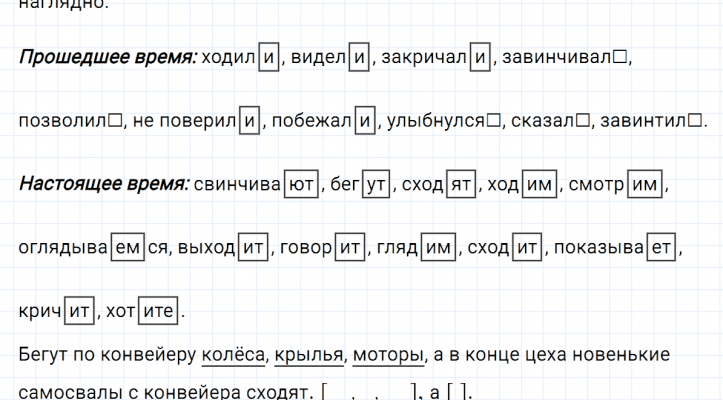The height and width of the screenshot is (400, 723).
Task: Select the boxed ending "ут" after "бег"
Action: [x=376, y=185]
